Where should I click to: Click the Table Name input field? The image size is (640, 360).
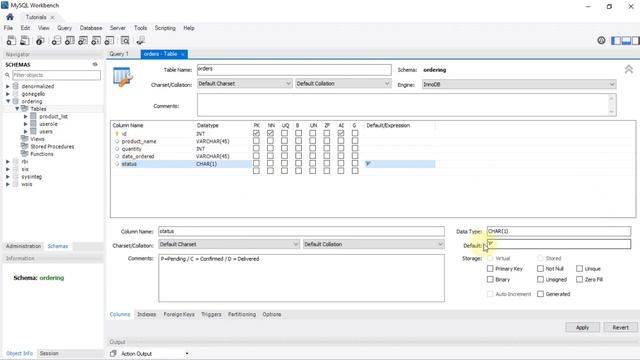pyautogui.click(x=294, y=69)
